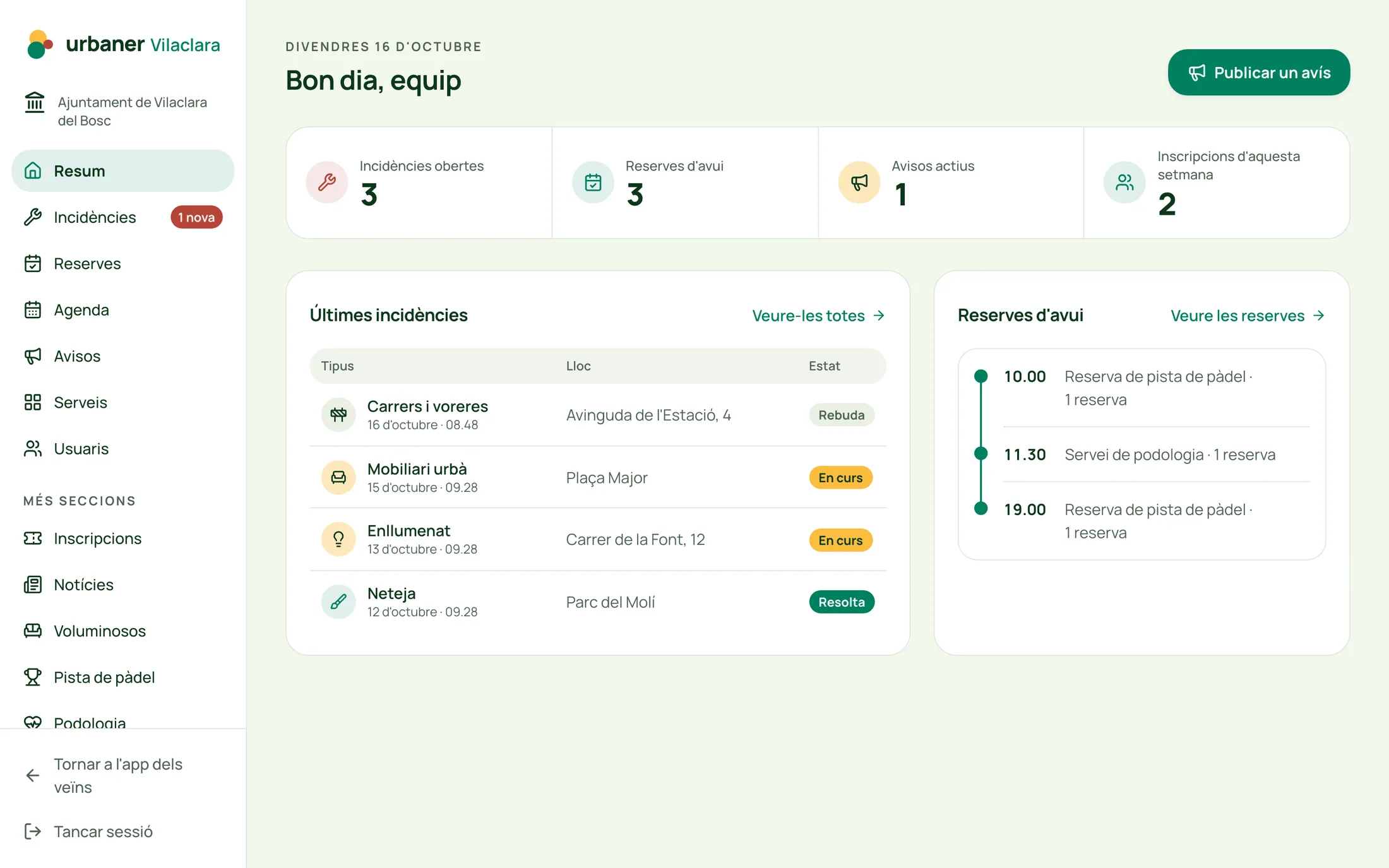Screen dimensions: 1389x868
Task: Click the Tipus column header
Action: pyautogui.click(x=337, y=366)
